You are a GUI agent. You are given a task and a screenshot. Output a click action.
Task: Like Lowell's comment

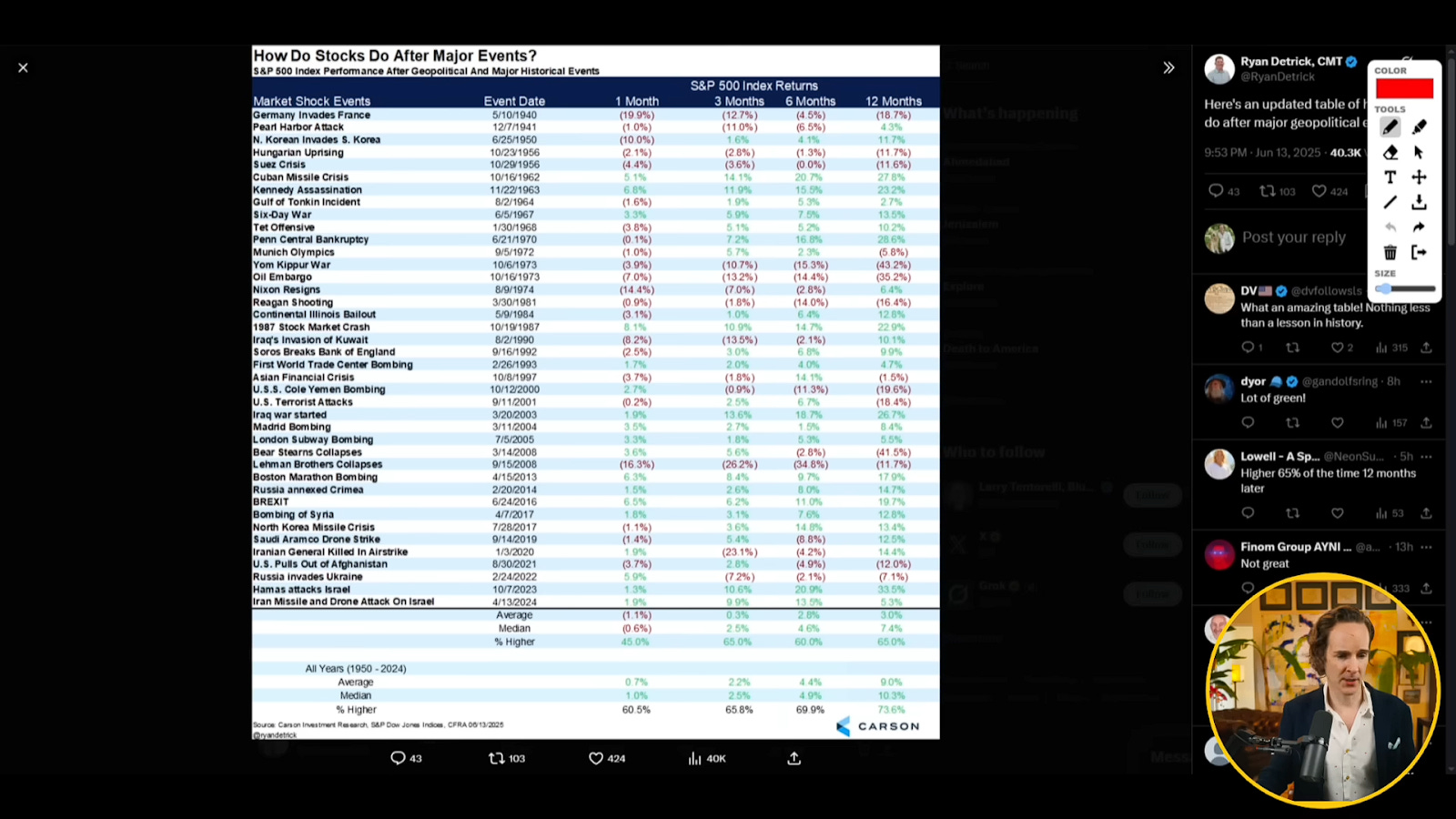coord(1337,513)
